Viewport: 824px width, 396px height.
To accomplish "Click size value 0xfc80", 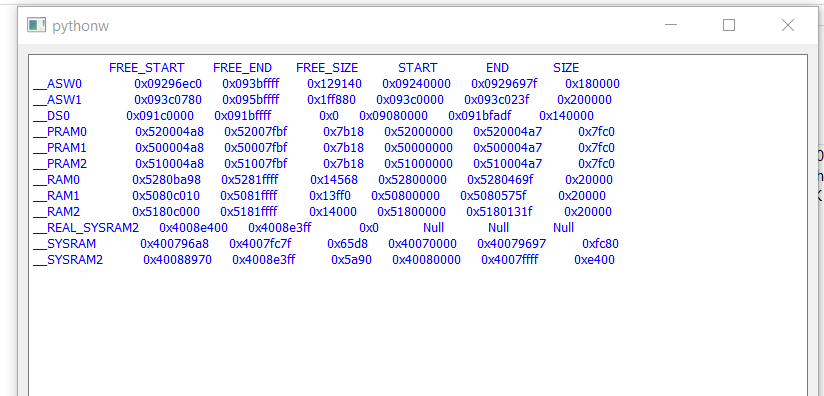I will pyautogui.click(x=600, y=244).
